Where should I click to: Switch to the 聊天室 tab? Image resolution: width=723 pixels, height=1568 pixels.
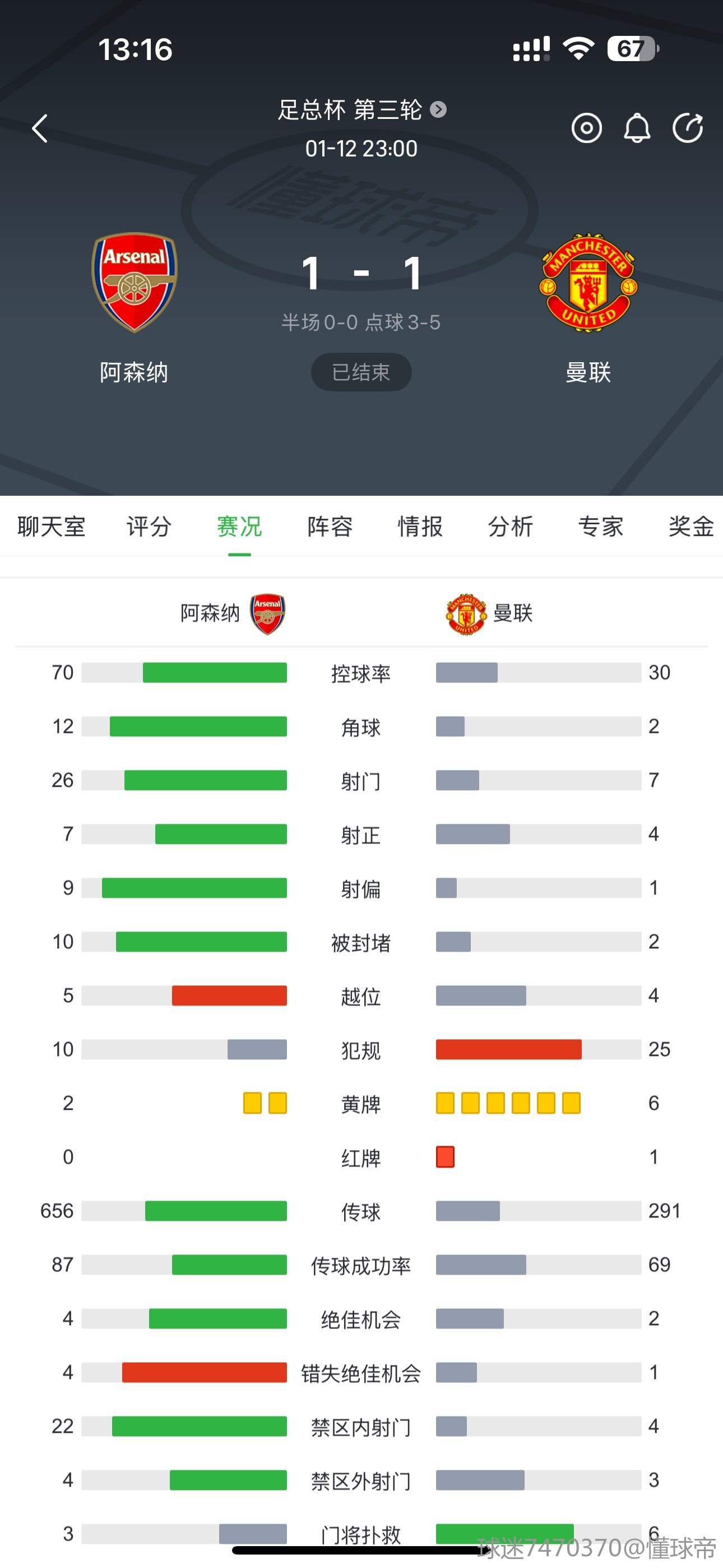coord(52,527)
